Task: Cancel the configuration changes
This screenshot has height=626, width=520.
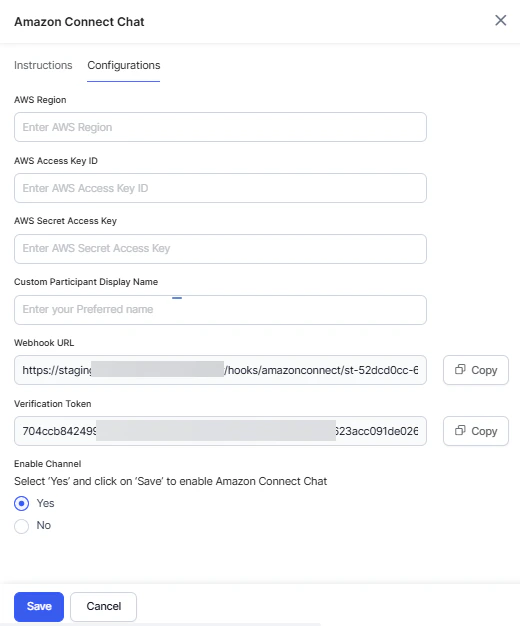Action: click(x=103, y=606)
